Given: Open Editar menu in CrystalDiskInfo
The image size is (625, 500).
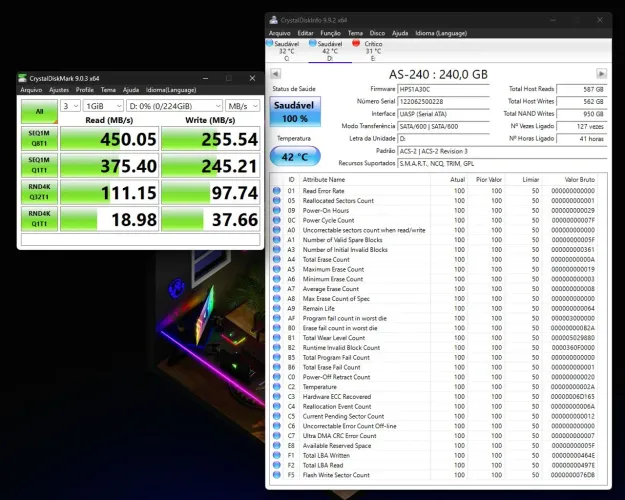Looking at the screenshot, I should click(x=305, y=33).
